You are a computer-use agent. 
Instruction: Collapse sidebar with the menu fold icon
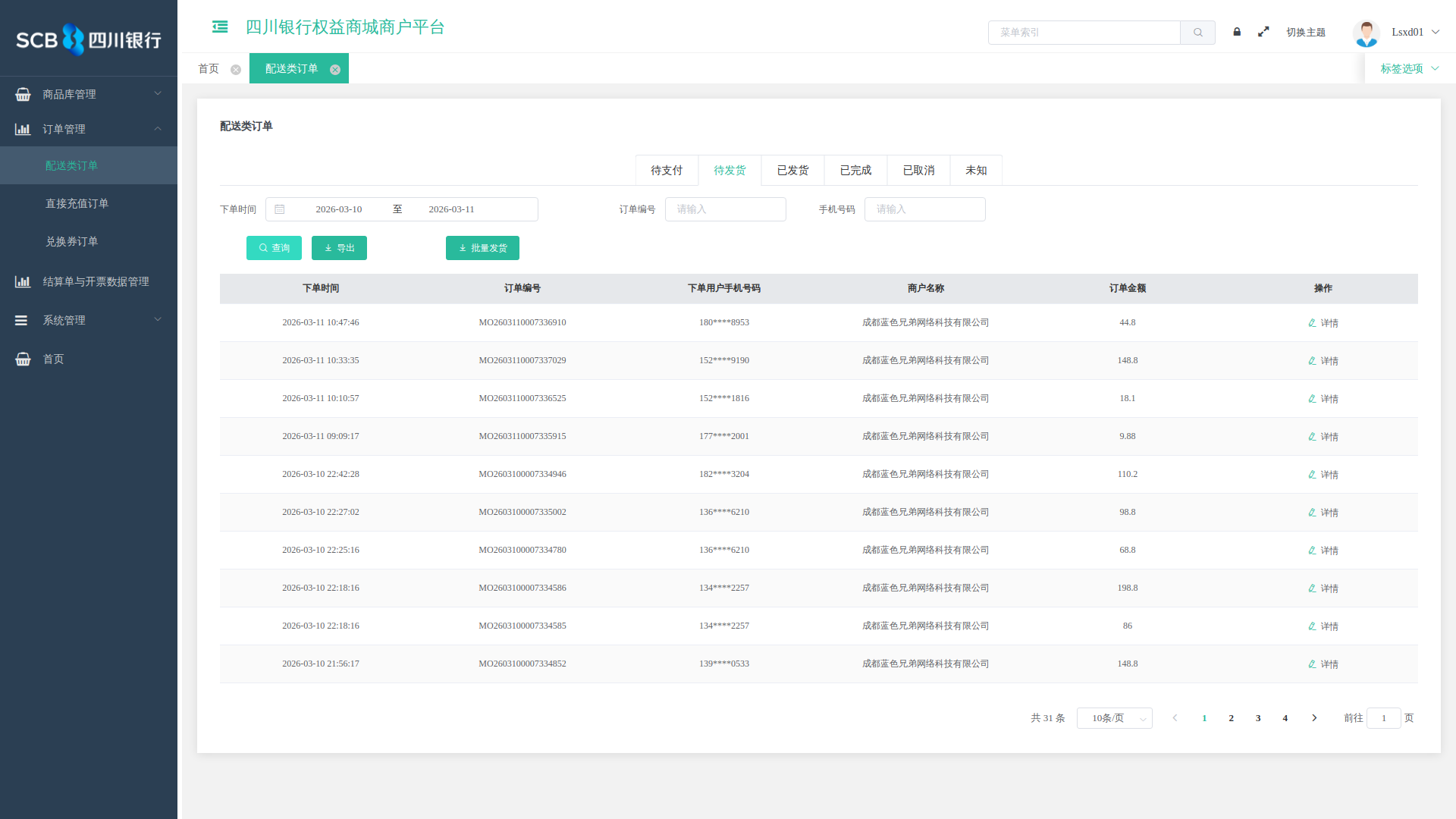point(220,27)
